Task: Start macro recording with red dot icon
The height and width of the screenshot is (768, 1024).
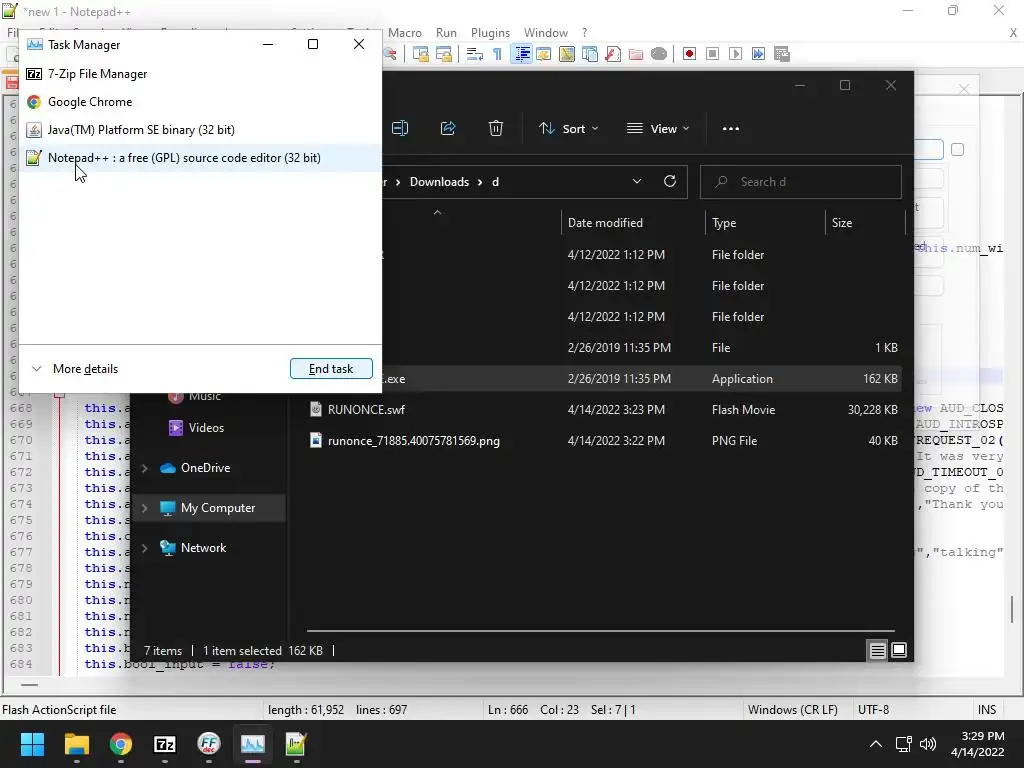Action: click(x=689, y=54)
